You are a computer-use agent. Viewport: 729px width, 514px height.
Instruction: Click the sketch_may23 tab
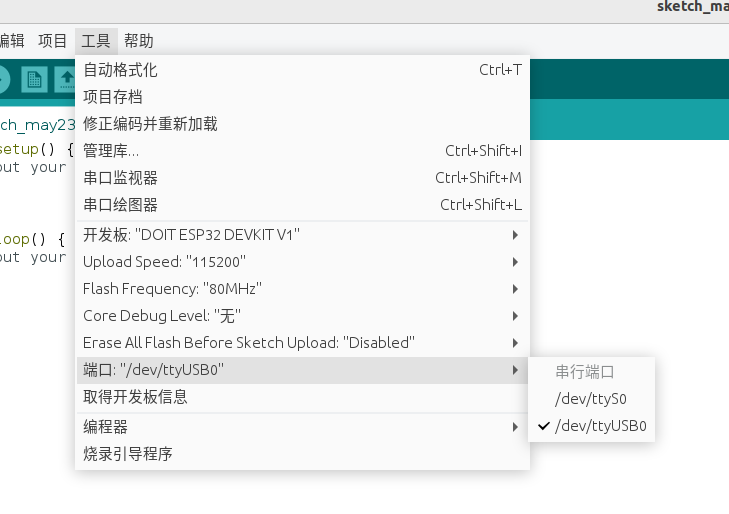tap(37, 125)
